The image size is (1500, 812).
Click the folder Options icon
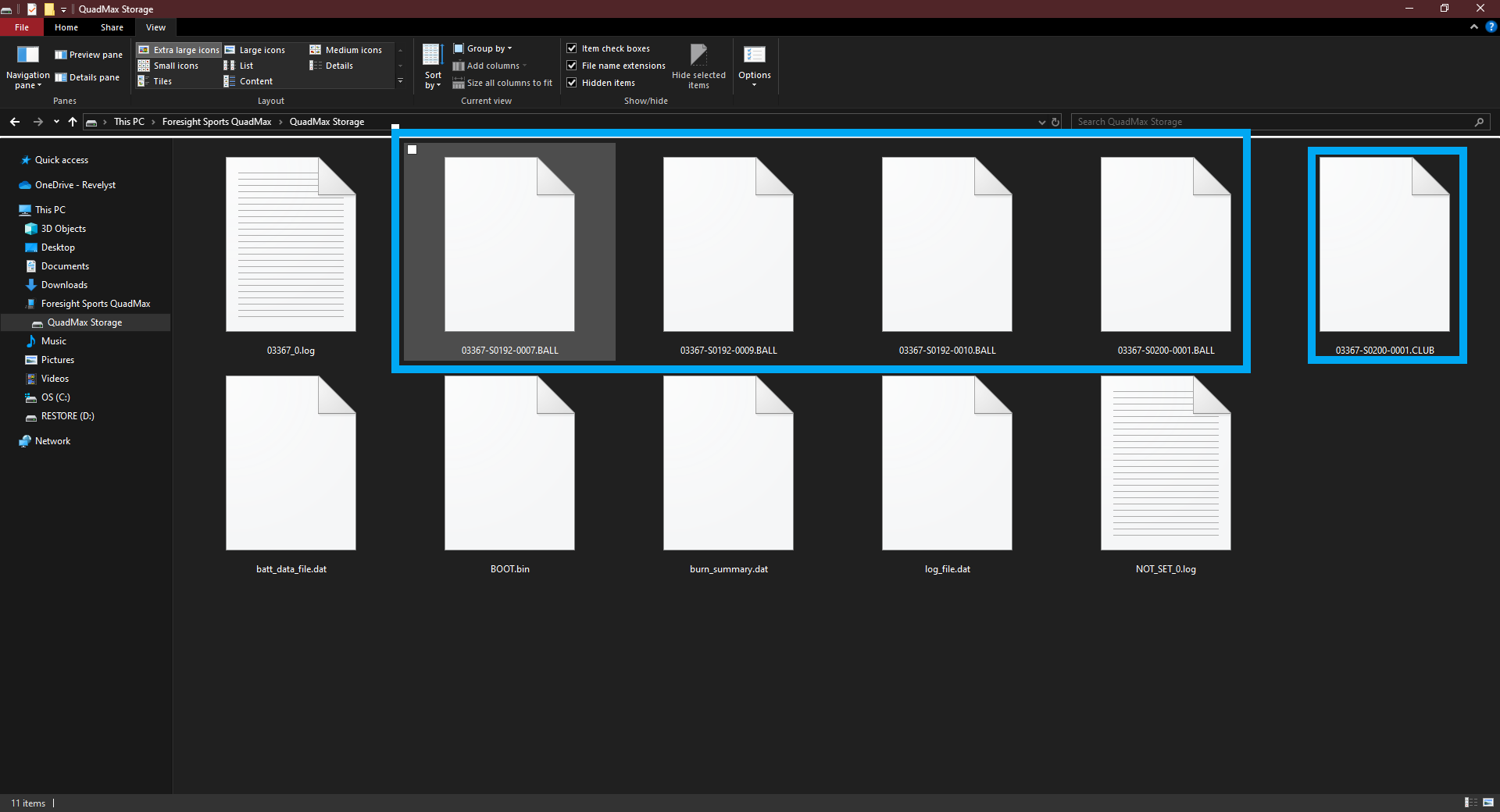[755, 55]
